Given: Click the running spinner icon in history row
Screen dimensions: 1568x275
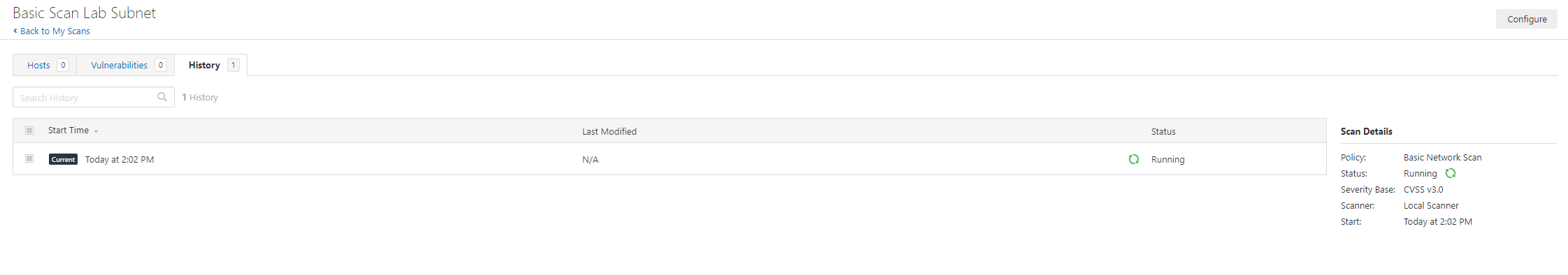Looking at the screenshot, I should point(1134,159).
